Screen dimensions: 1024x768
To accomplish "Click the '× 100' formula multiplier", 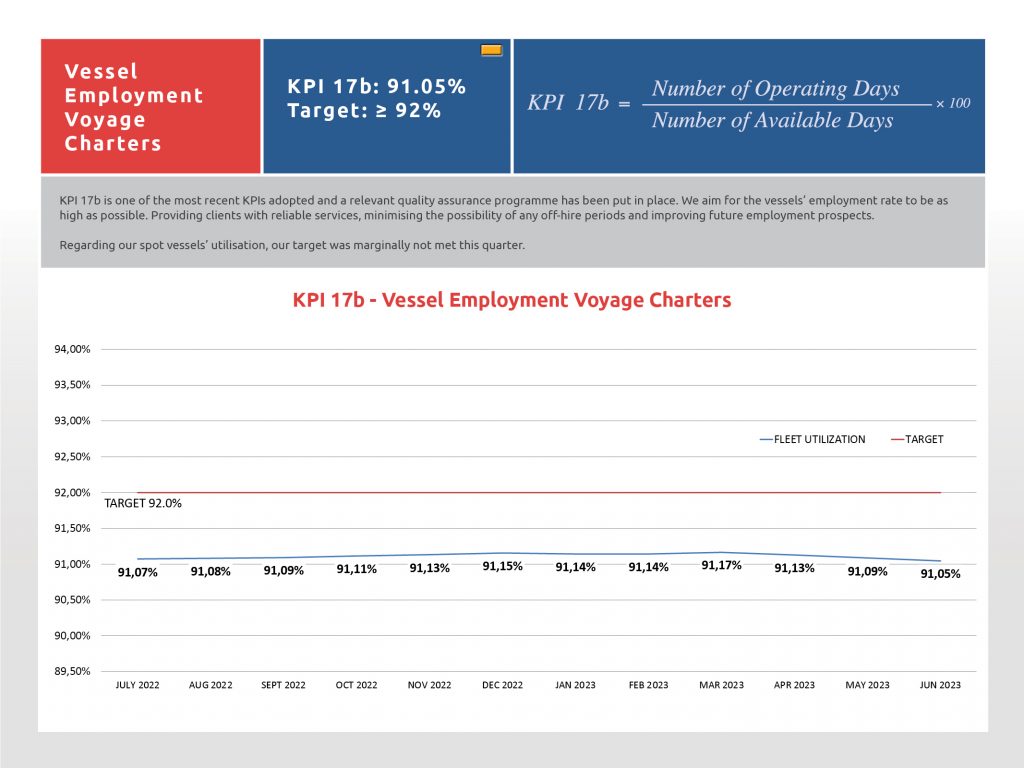I will pos(953,103).
